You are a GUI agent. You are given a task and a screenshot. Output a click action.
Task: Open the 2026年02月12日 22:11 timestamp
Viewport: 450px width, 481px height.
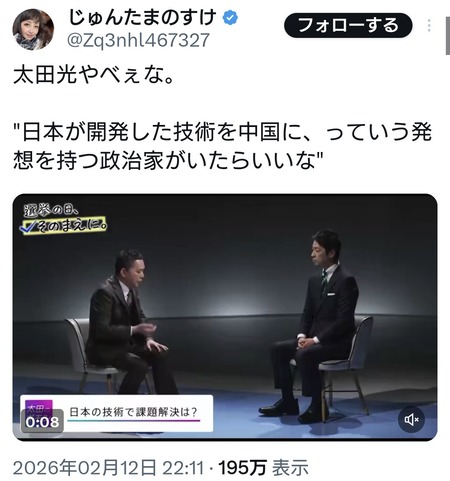[108, 468]
